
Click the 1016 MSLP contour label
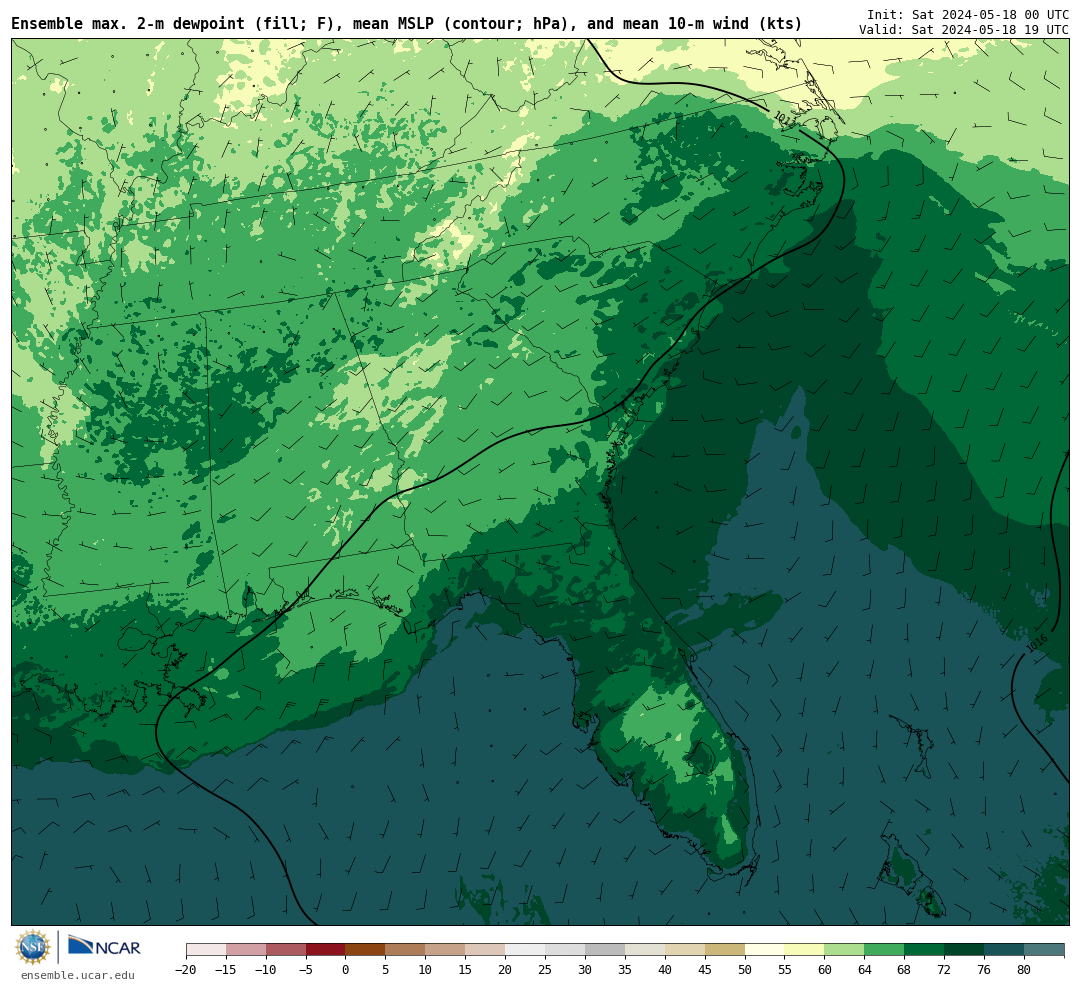(1037, 643)
